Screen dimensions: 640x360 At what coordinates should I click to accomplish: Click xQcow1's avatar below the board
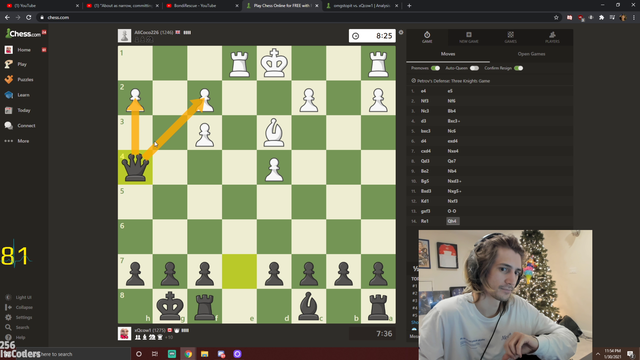[124, 333]
